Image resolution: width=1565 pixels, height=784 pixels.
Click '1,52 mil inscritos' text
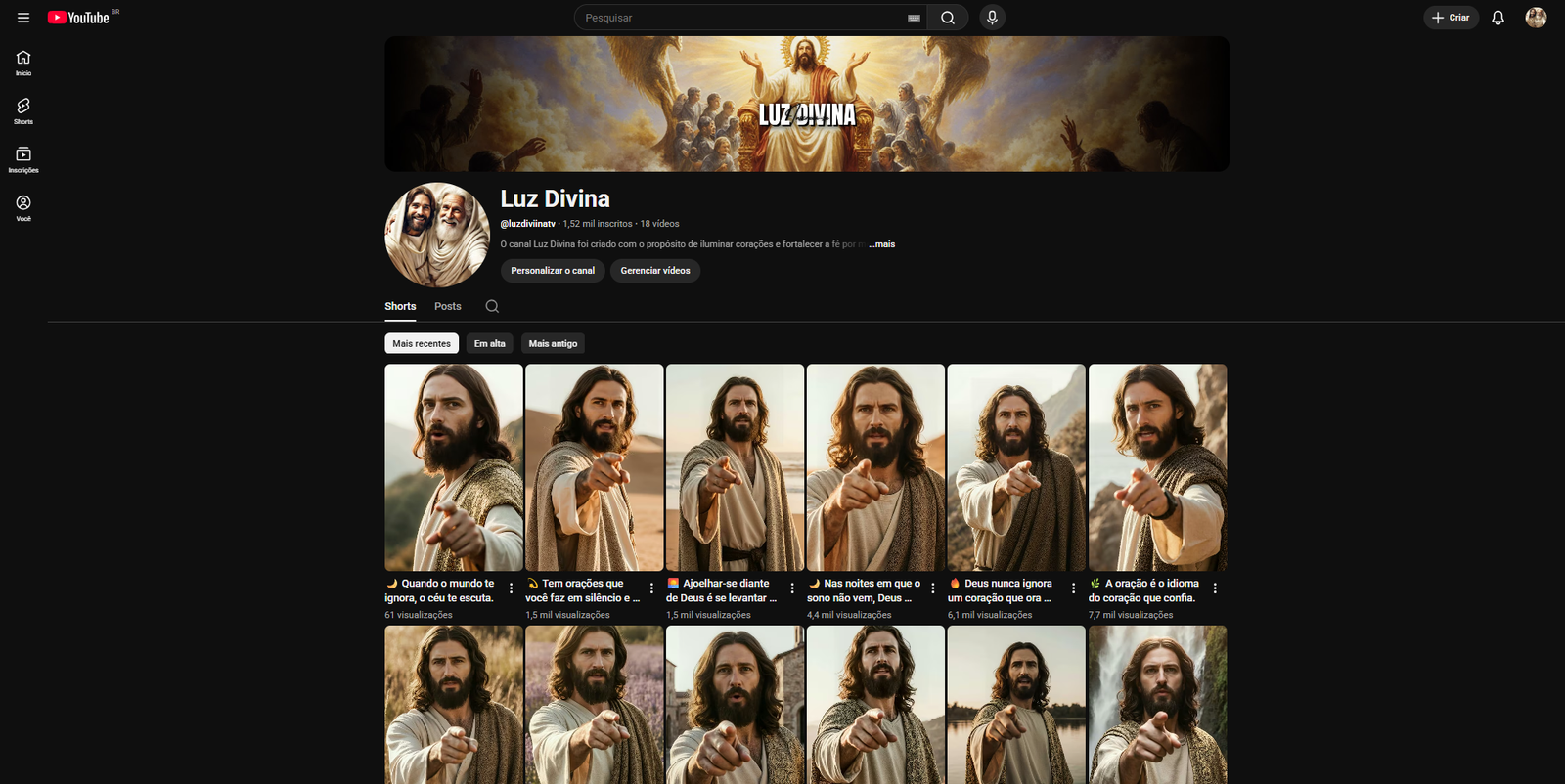(598, 224)
